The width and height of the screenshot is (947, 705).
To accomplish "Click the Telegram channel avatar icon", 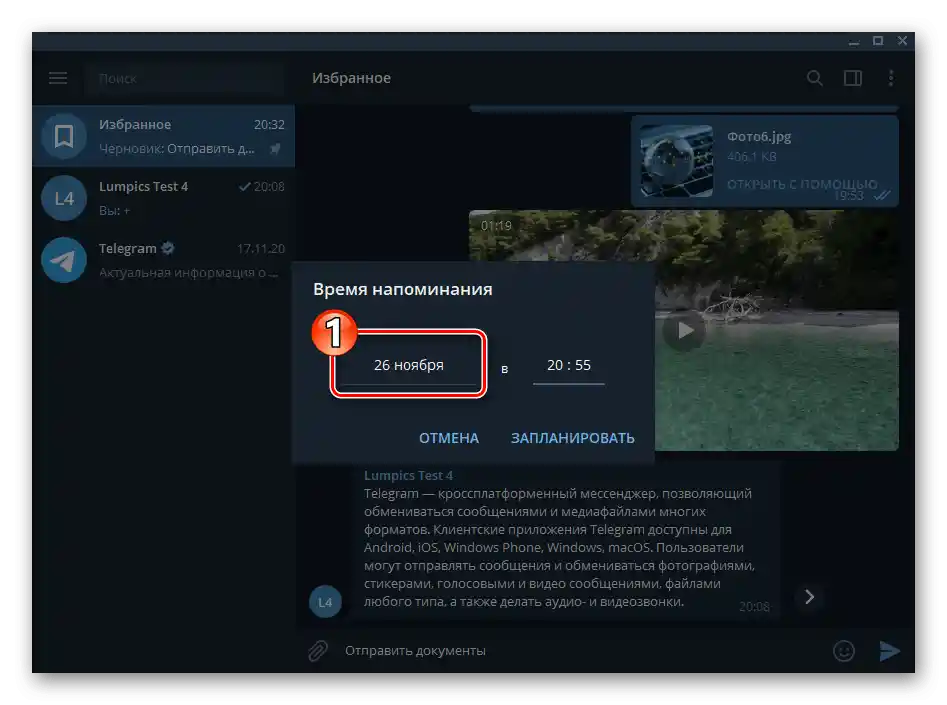I will point(62,260).
